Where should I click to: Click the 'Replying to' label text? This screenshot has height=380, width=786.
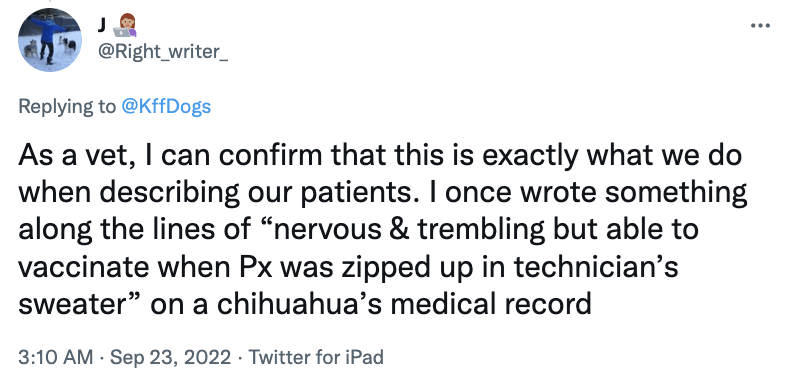tap(67, 107)
